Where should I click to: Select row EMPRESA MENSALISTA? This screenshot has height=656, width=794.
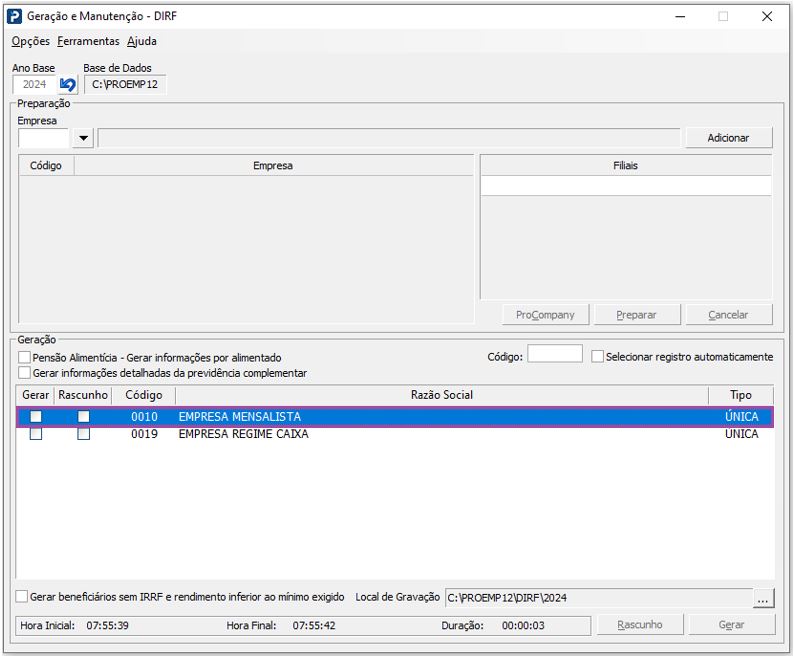[395, 416]
